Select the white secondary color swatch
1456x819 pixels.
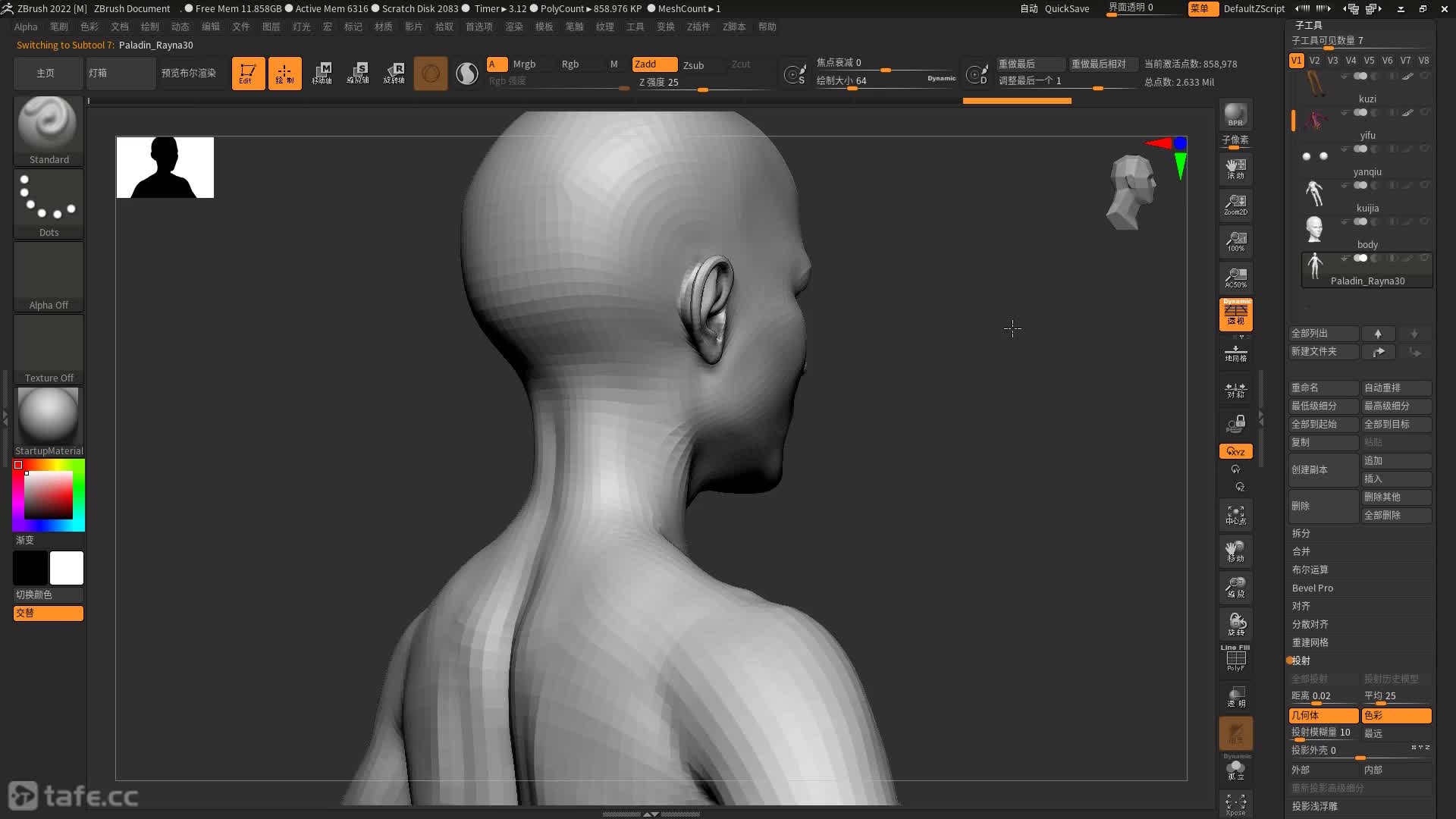pyautogui.click(x=67, y=568)
